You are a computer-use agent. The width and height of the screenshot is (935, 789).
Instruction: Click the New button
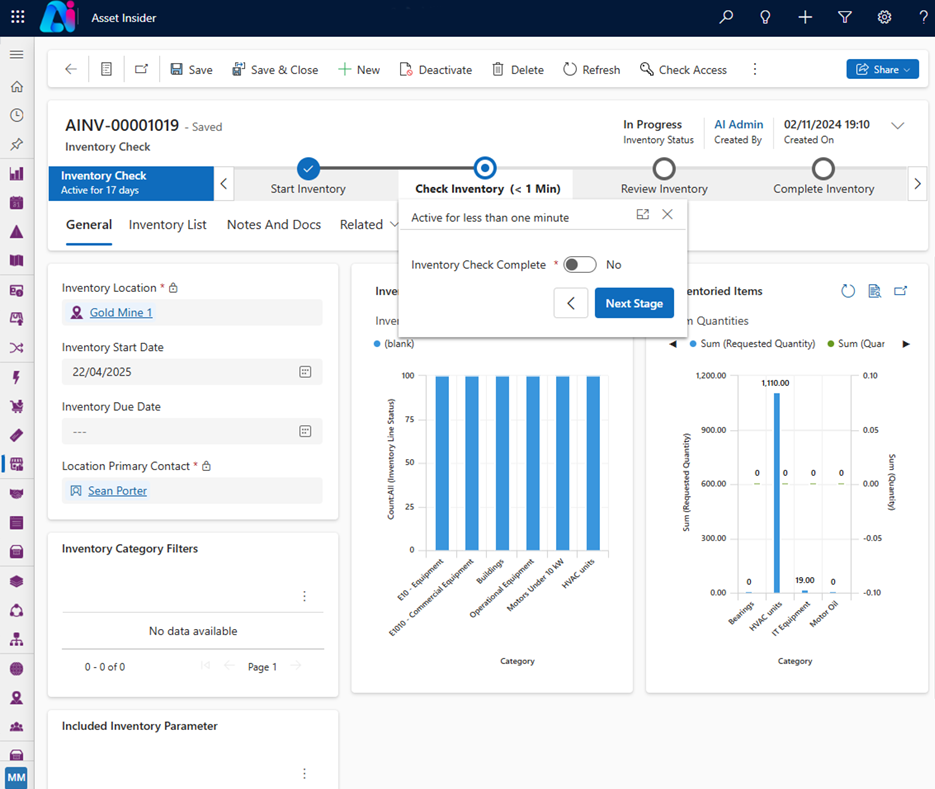coord(358,70)
